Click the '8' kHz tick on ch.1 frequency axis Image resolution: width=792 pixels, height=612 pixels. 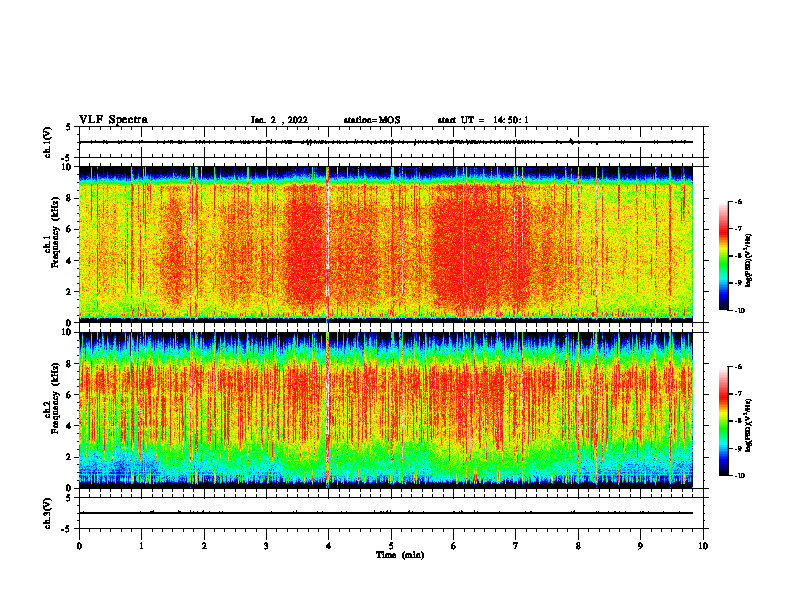pos(69,198)
